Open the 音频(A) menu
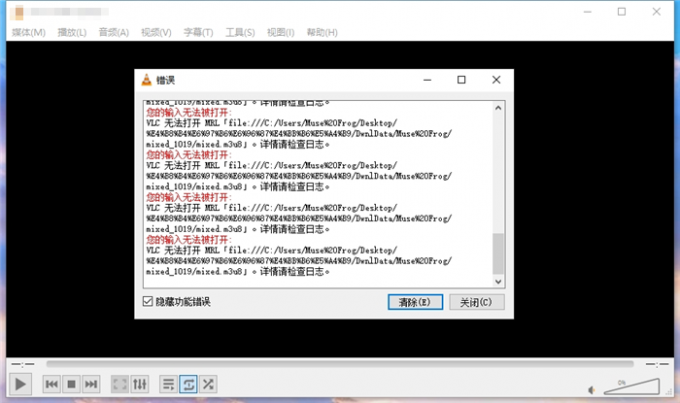The width and height of the screenshot is (680, 403). (114, 32)
